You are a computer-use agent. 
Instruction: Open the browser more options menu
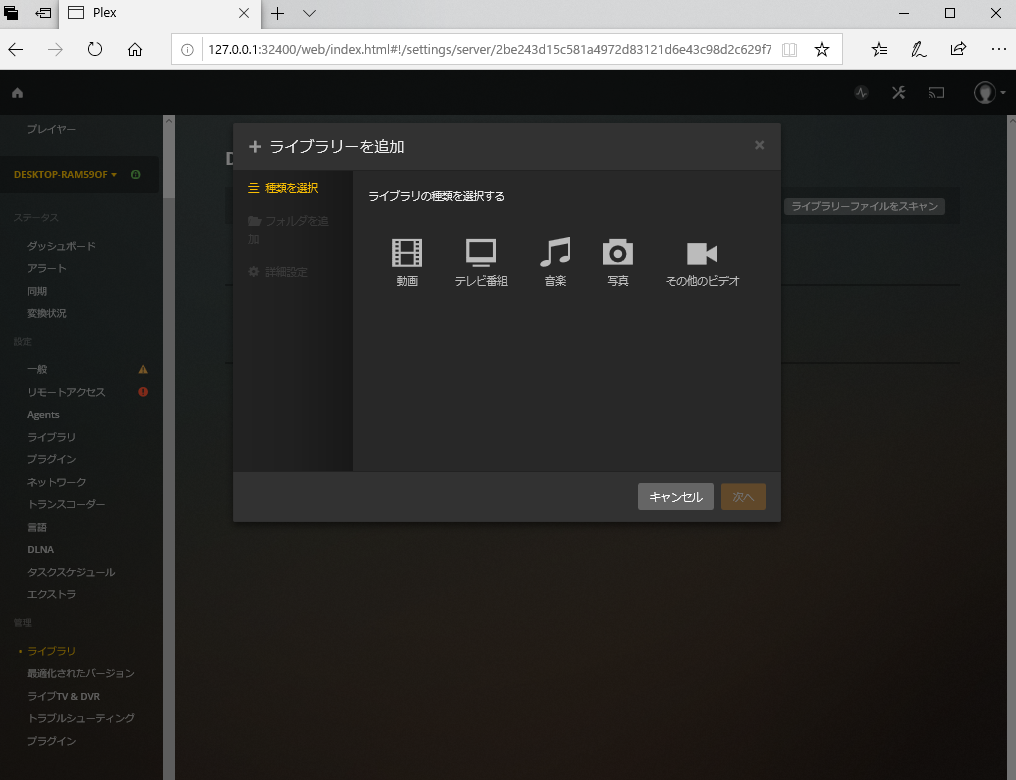click(999, 49)
